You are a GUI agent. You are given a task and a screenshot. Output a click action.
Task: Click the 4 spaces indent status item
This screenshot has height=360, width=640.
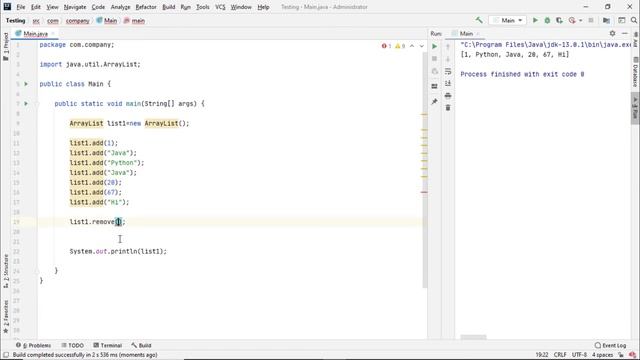coord(602,355)
